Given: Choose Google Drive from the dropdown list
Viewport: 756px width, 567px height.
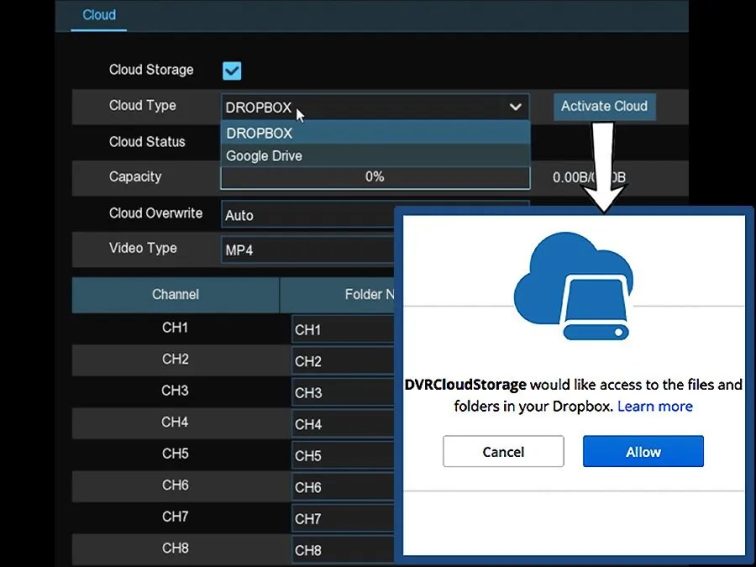Looking at the screenshot, I should pos(375,156).
